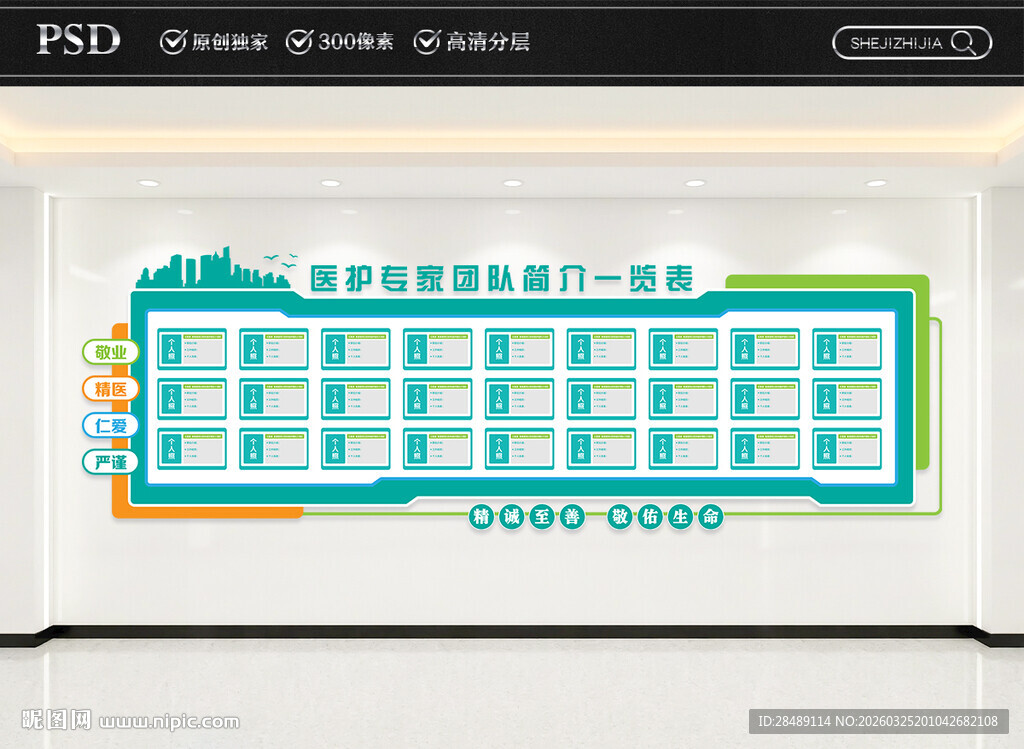Viewport: 1024px width, 749px height.
Task: Click the magnifier search icon
Action: pyautogui.click(x=964, y=44)
